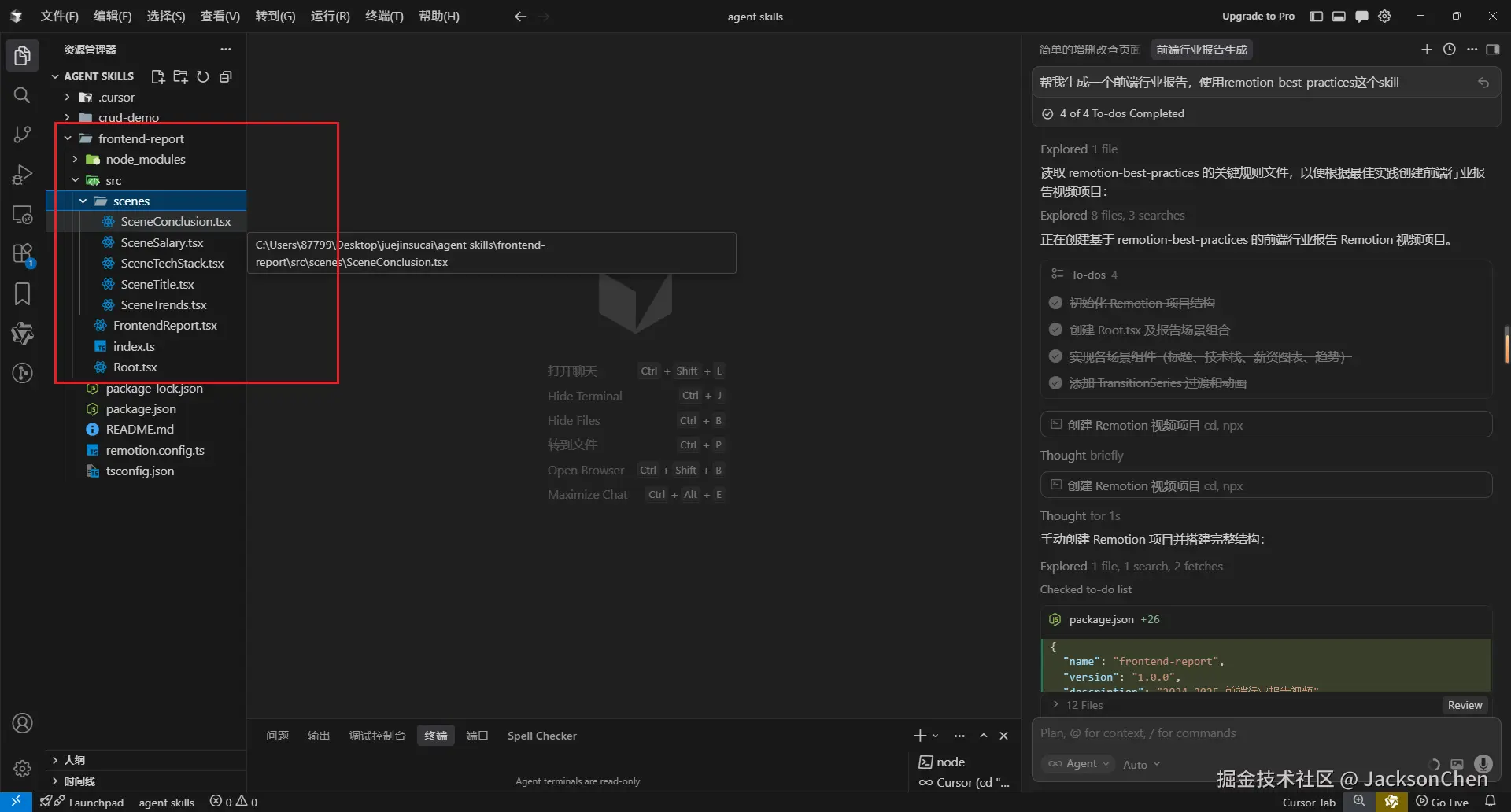Viewport: 1511px width, 812px height.
Task: Click New File icon in explorer header
Action: point(157,76)
